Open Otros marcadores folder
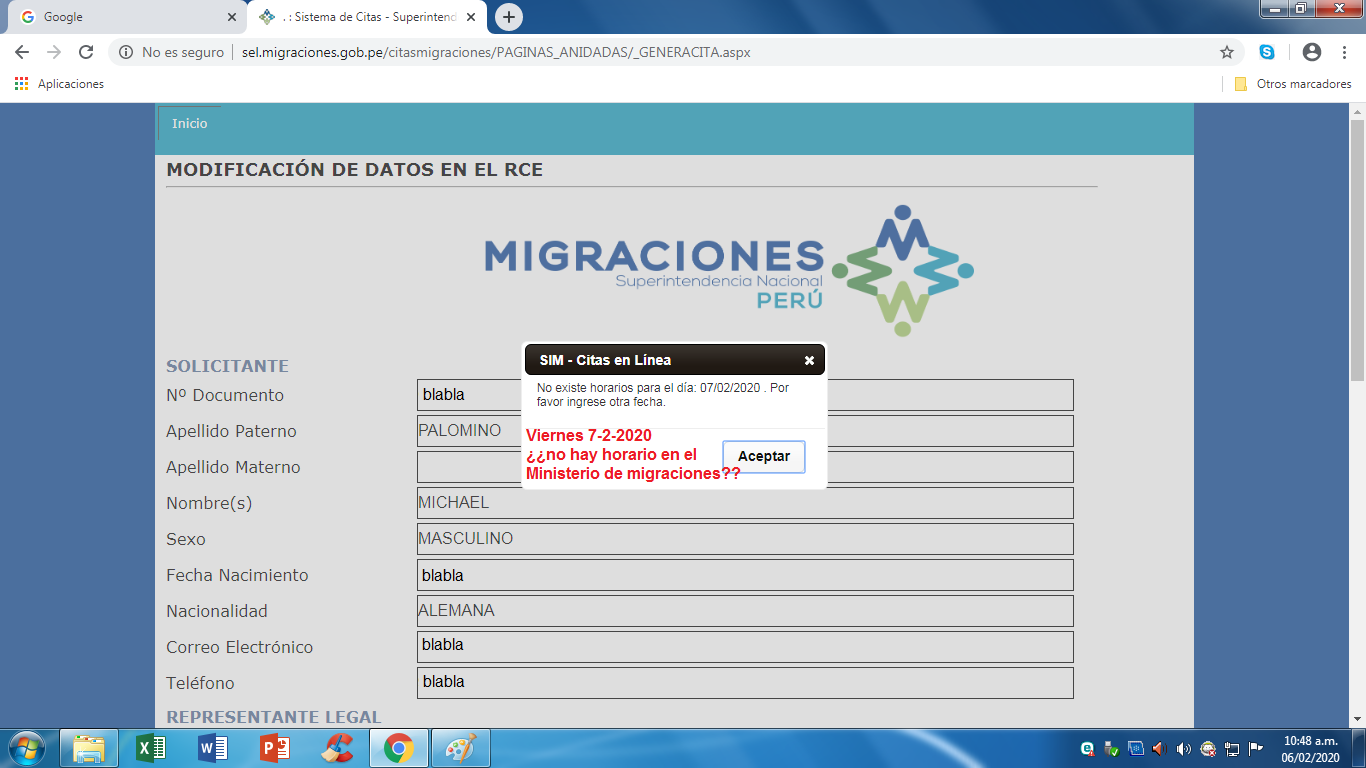This screenshot has height=768, width=1366. (x=1293, y=84)
